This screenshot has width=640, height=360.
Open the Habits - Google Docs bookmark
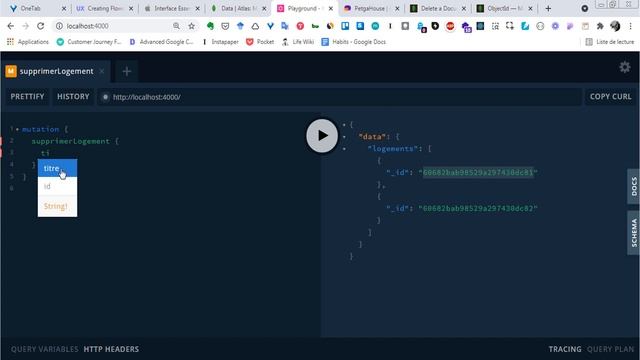353,42
